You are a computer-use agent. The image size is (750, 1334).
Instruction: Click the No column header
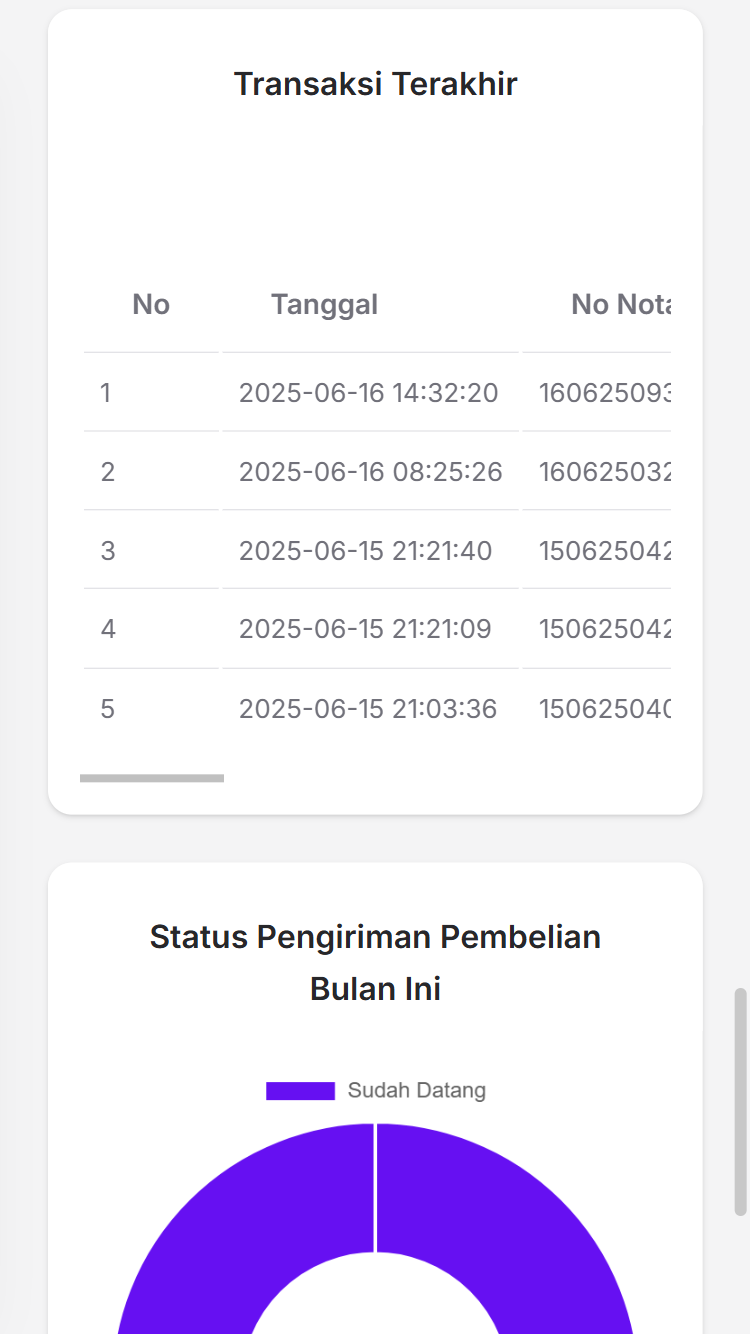pyautogui.click(x=151, y=304)
